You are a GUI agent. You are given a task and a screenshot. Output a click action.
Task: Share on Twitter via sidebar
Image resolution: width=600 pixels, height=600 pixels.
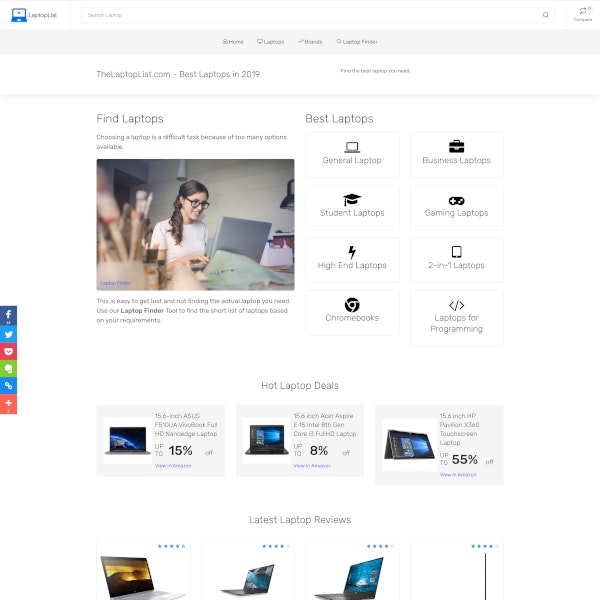tap(8, 334)
